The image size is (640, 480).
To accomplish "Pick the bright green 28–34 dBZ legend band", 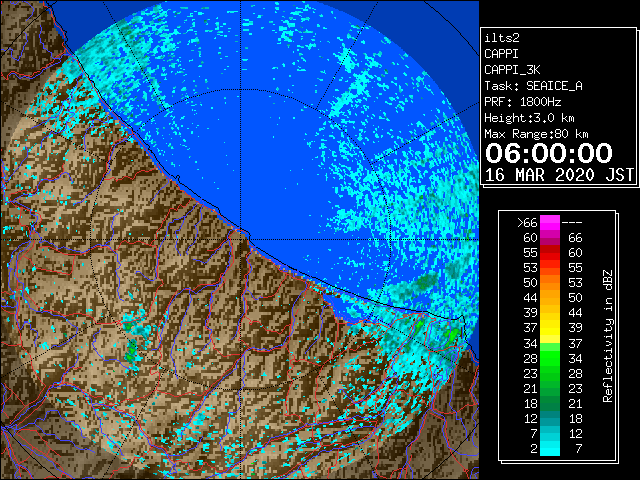I will 550,358.
